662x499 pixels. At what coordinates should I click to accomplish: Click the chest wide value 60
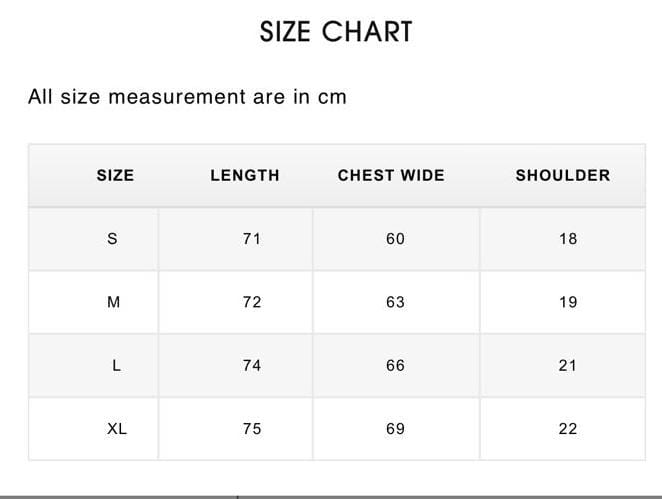pyautogui.click(x=396, y=239)
